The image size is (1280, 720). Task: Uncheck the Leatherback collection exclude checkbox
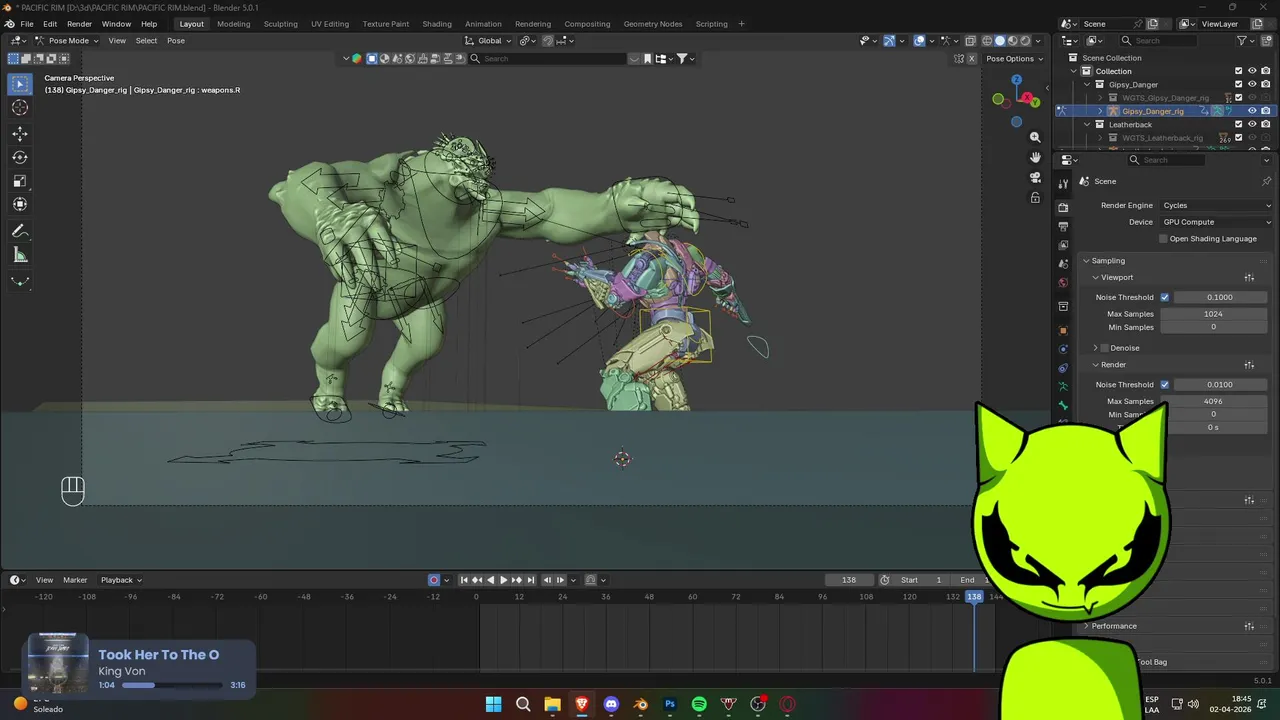click(1238, 124)
